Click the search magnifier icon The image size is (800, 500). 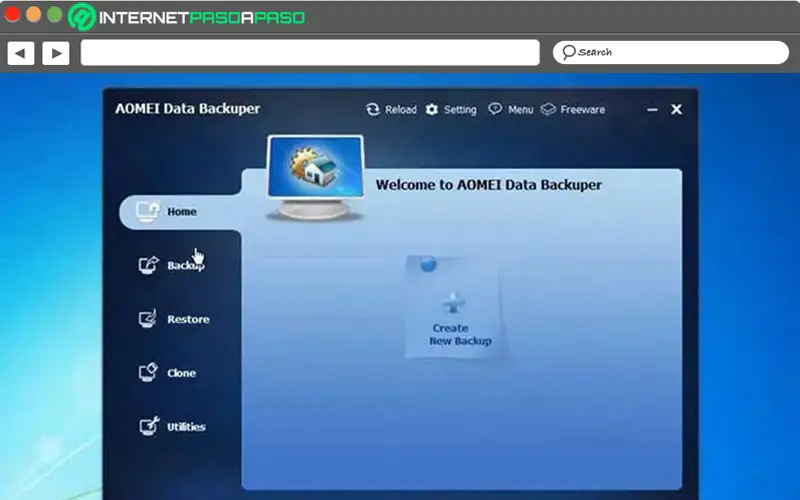[568, 52]
